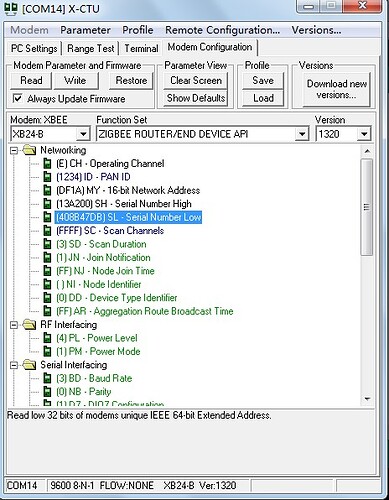This screenshot has width=389, height=500.
Task: Switch to the Terminal tab
Action: (x=141, y=48)
